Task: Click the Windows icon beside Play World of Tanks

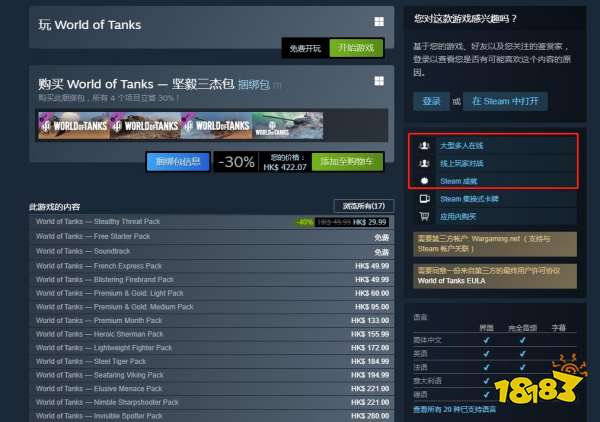Action: point(379,22)
